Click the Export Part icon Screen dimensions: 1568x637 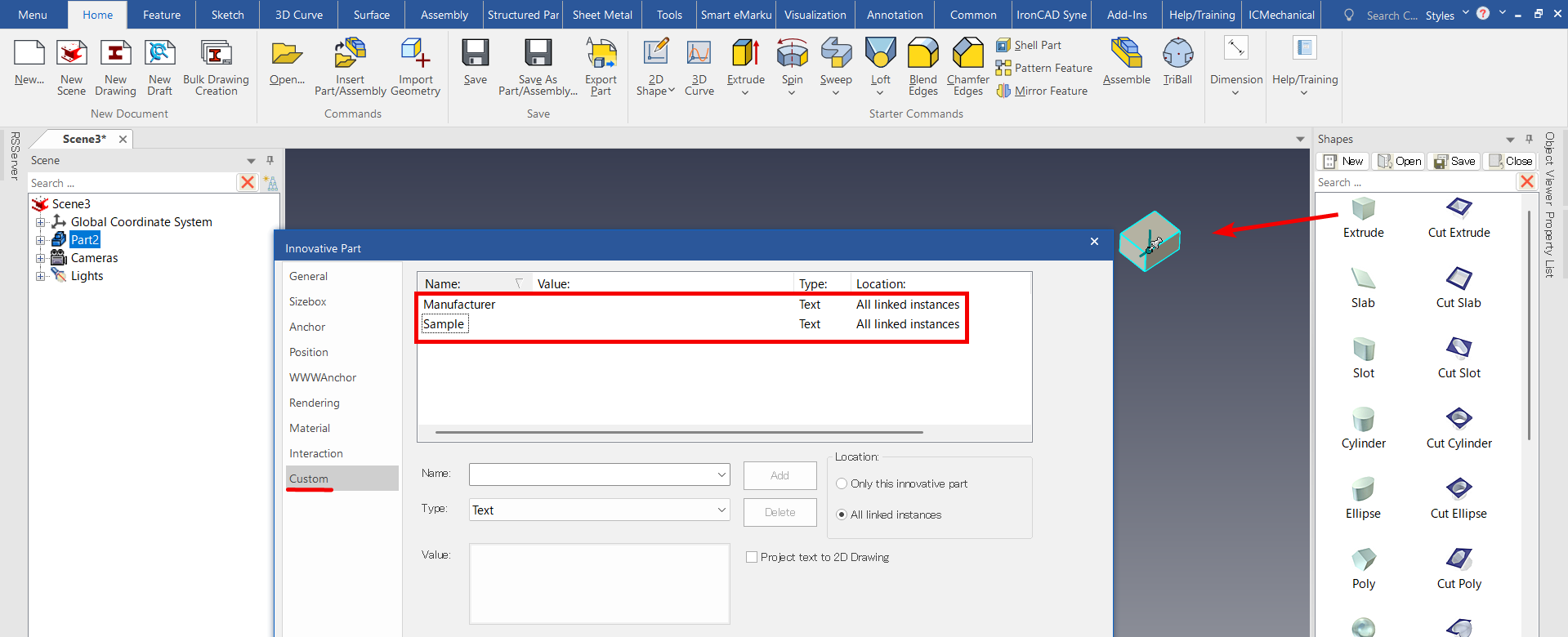point(601,56)
